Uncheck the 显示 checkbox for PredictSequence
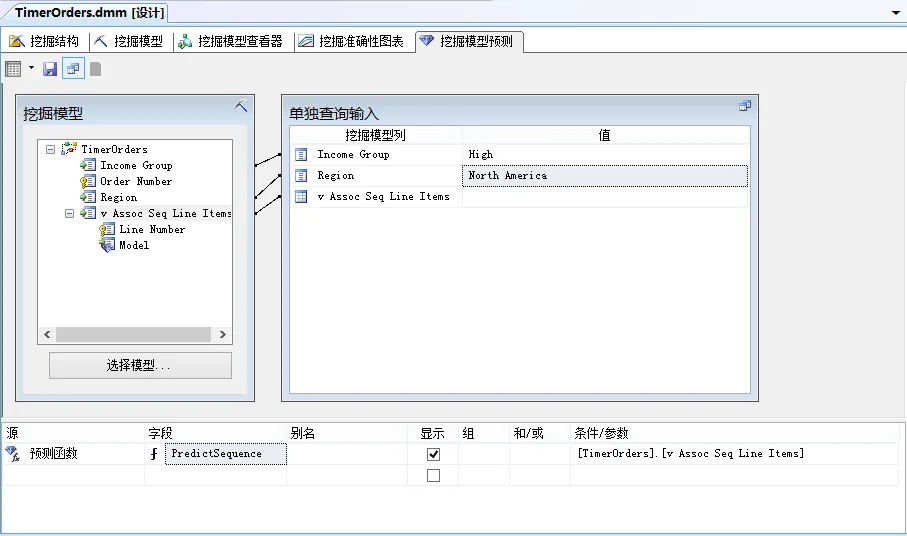This screenshot has width=907, height=536. (433, 454)
